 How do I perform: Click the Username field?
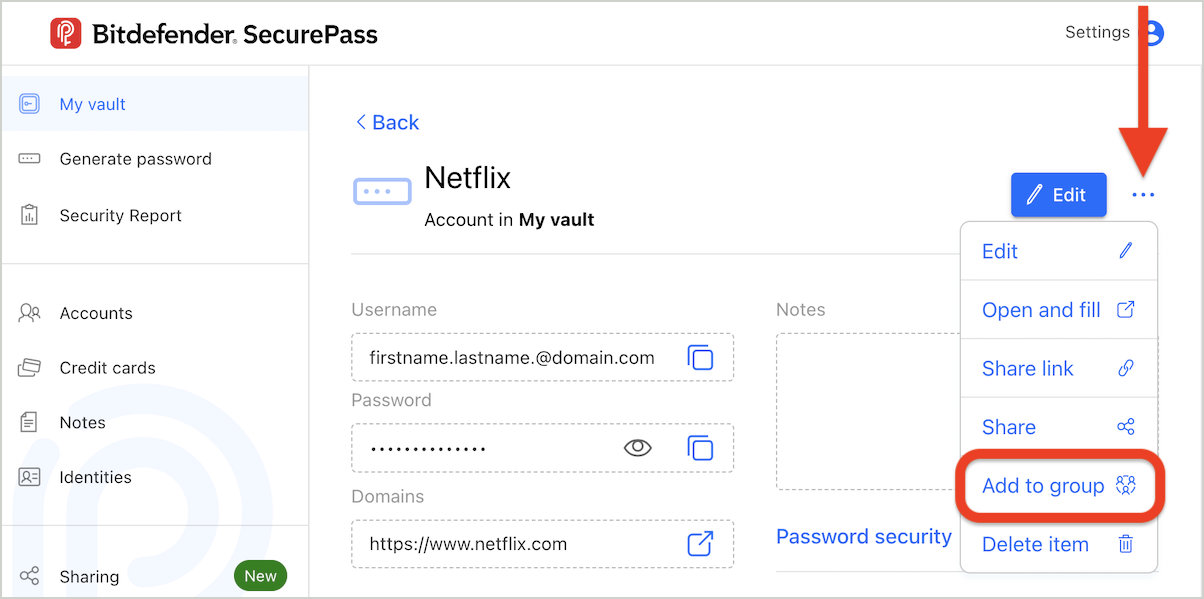click(x=542, y=357)
